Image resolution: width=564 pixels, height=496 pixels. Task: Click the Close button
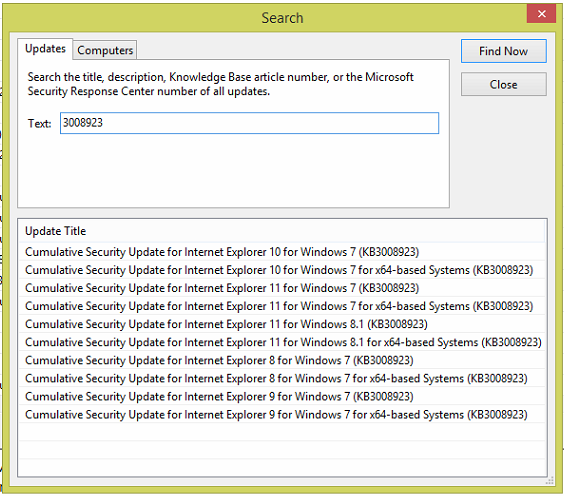tap(504, 84)
